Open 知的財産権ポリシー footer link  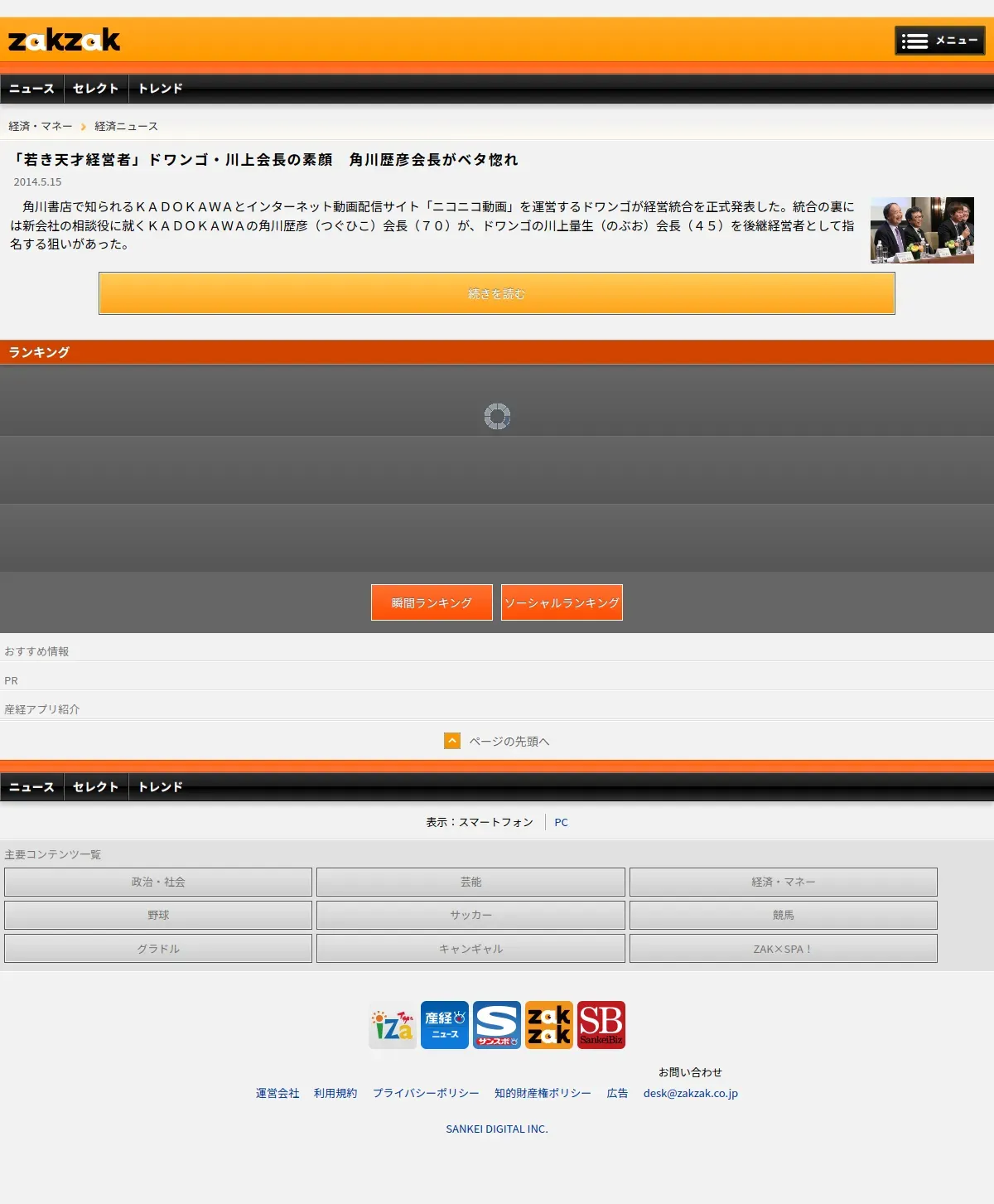pos(543,1093)
